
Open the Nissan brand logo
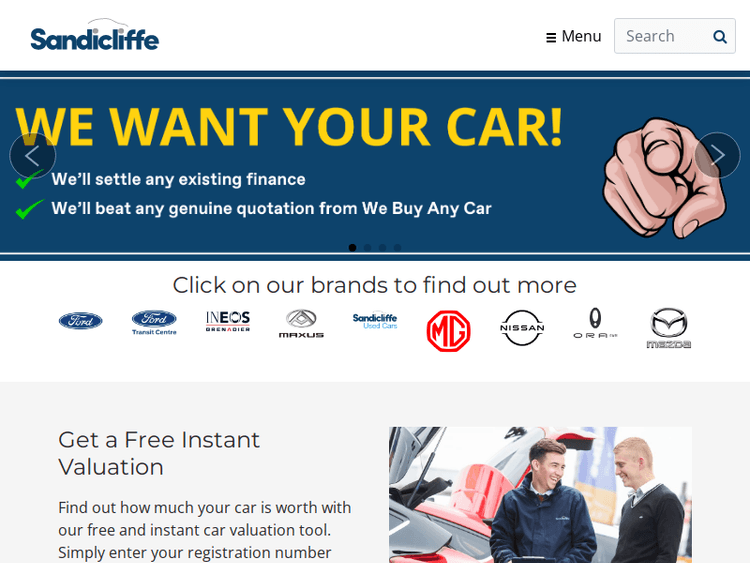(x=522, y=328)
